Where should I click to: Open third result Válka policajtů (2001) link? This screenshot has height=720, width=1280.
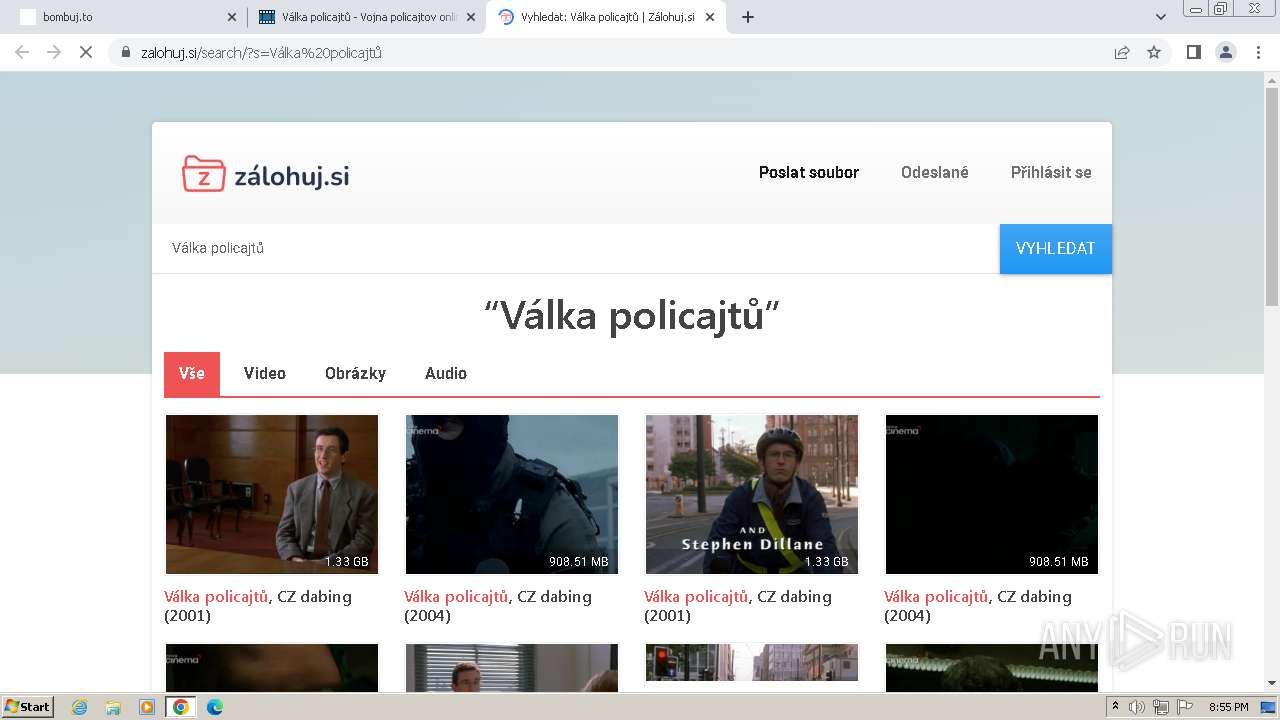(x=738, y=606)
